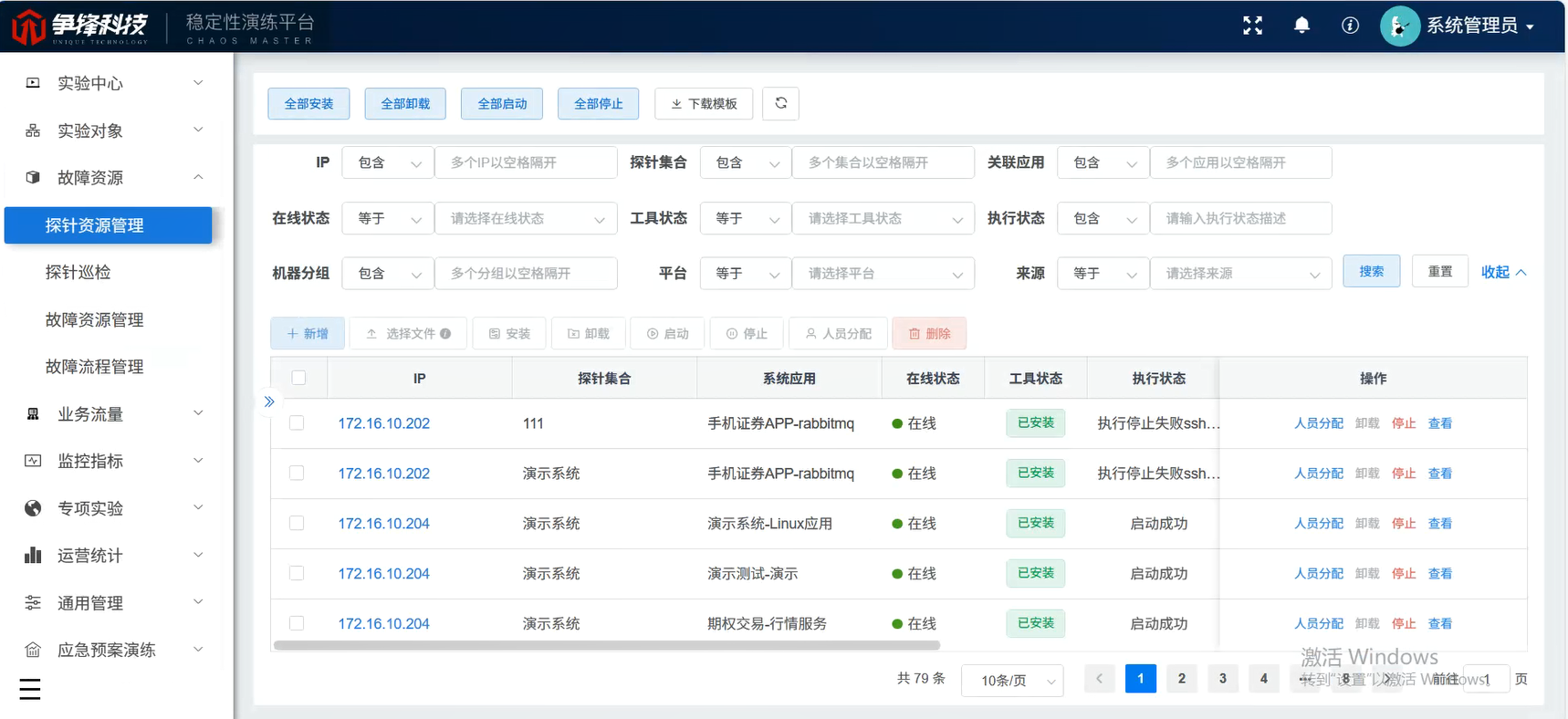1568x719 pixels.
Task: Click the 专项实验 globe icon
Action: point(33,508)
